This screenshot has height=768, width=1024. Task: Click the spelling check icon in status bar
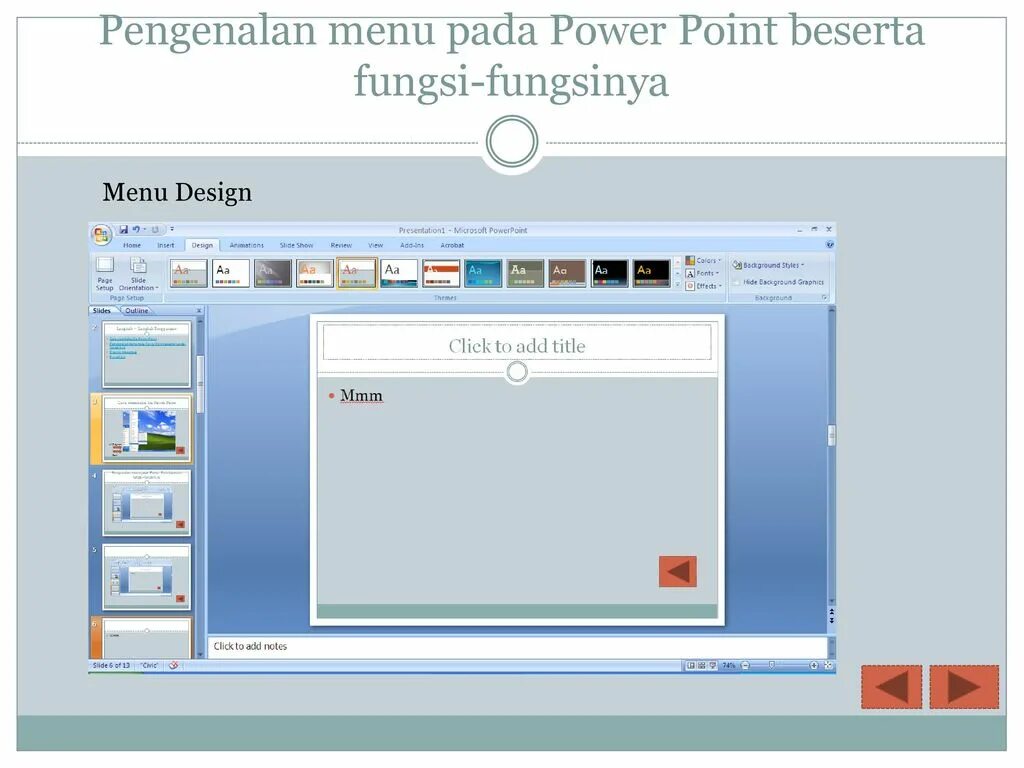[174, 665]
